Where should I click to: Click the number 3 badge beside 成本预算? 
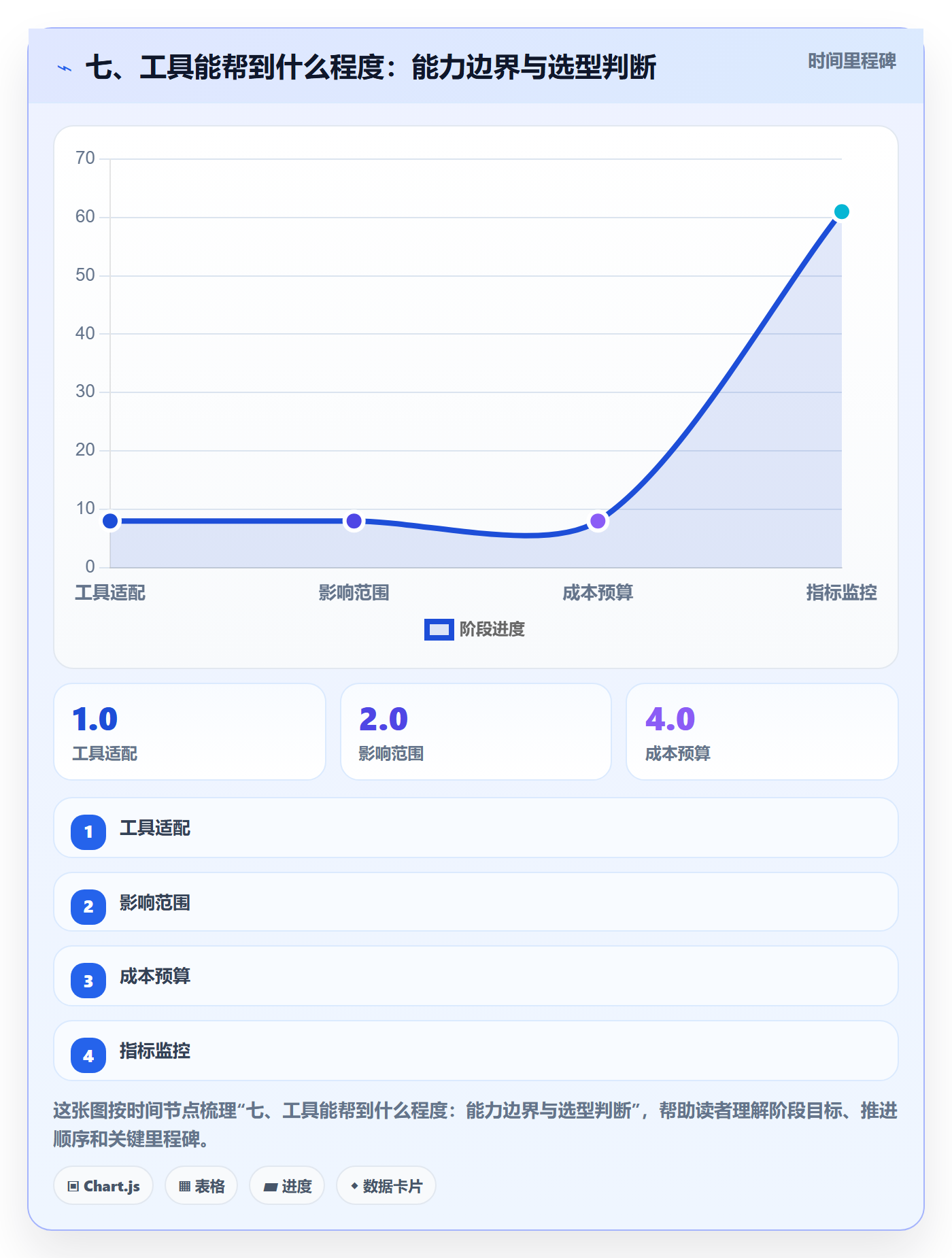[88, 981]
